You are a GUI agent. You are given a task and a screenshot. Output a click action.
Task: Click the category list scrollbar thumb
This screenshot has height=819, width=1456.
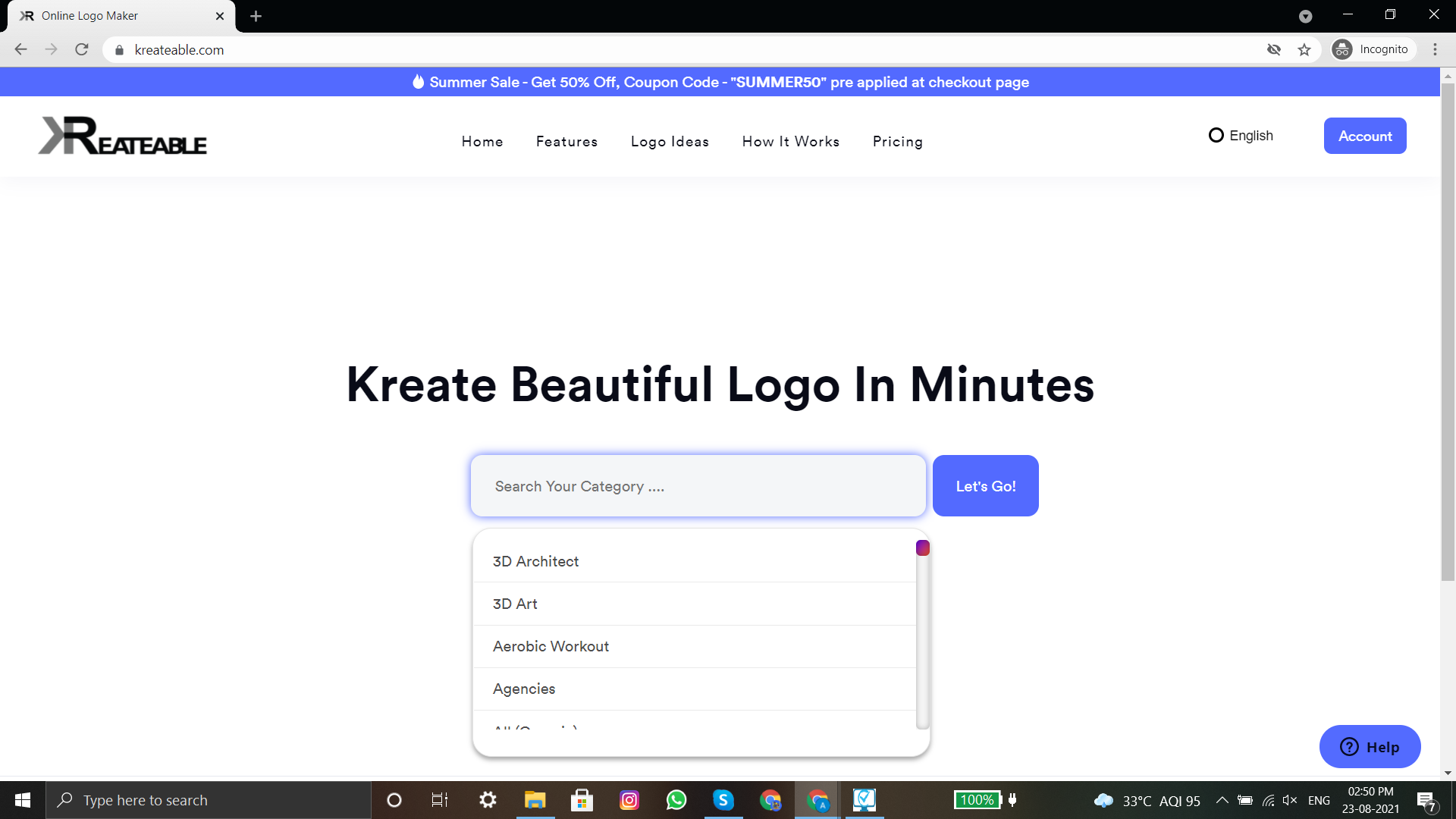coord(922,548)
